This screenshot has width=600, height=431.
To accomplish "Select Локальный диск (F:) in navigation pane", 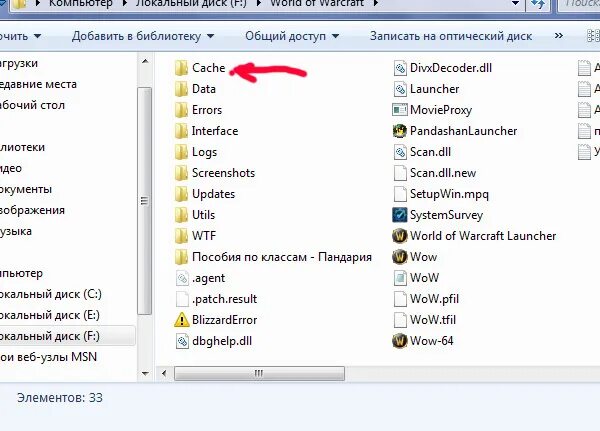I will point(50,336).
